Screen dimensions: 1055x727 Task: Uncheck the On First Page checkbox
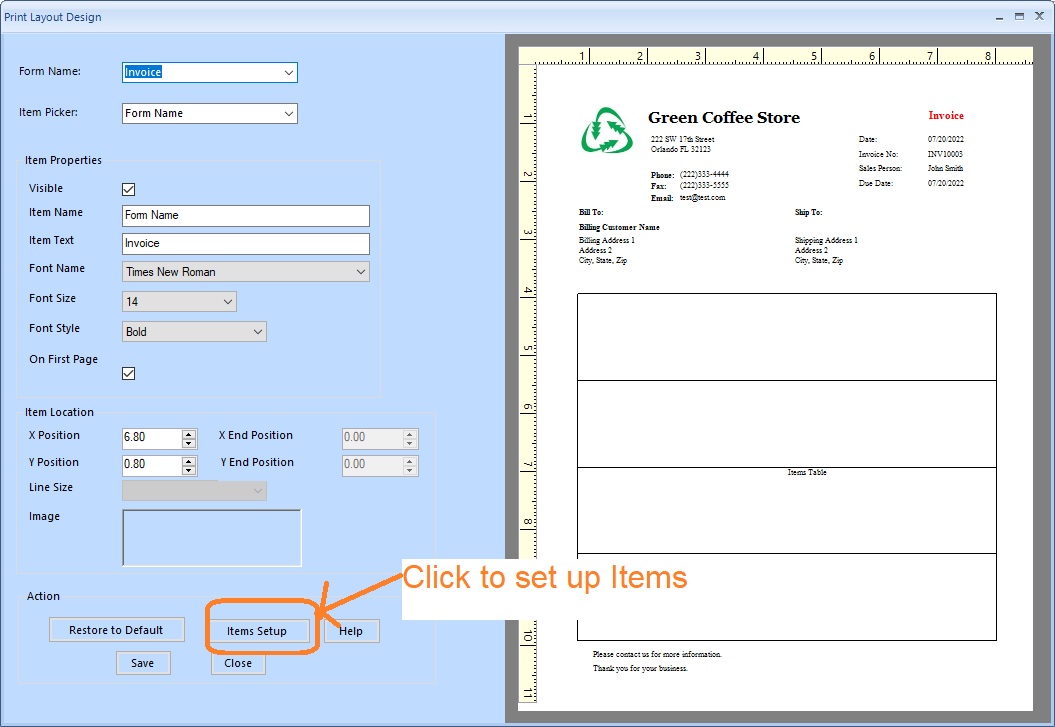pos(128,373)
